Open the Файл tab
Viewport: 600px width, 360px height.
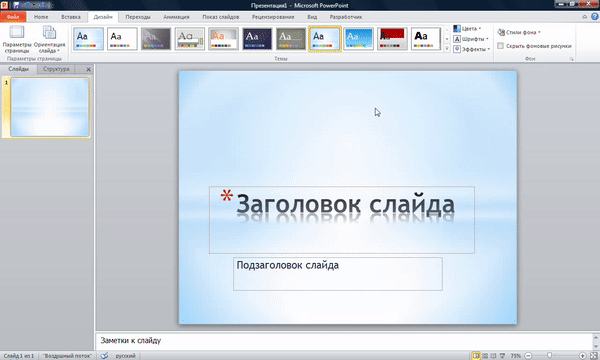(x=13, y=17)
